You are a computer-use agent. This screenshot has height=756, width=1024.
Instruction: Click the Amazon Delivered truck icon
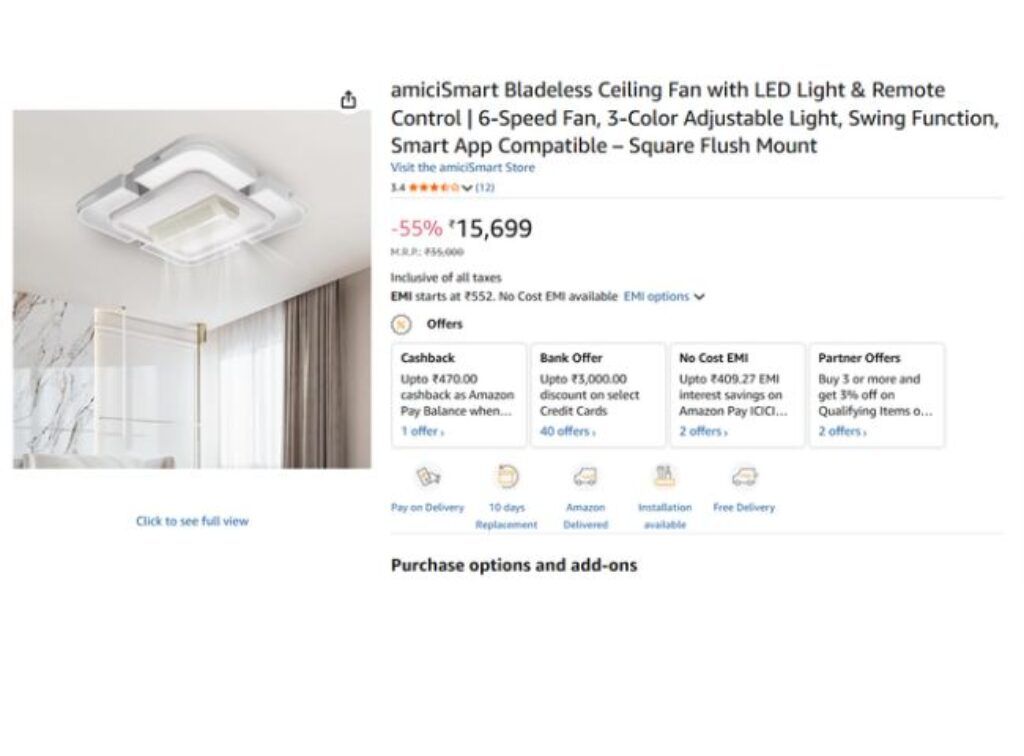tap(585, 477)
